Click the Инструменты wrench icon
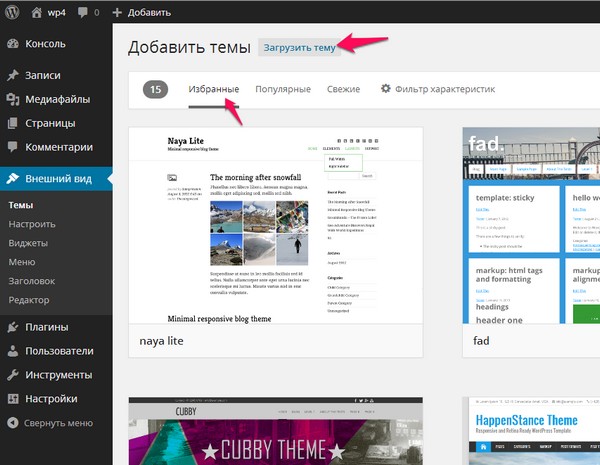This screenshot has height=465, width=600. click(13, 375)
